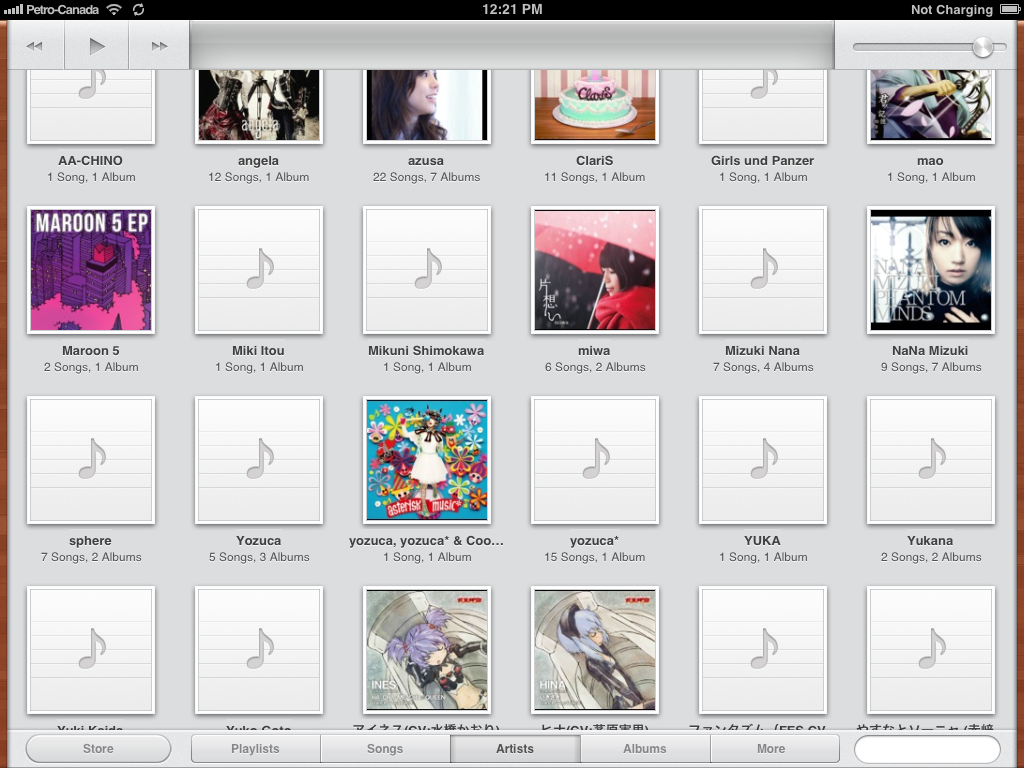Click the 'Yozuca' artist name
This screenshot has width=1024, height=768.
[x=259, y=541]
